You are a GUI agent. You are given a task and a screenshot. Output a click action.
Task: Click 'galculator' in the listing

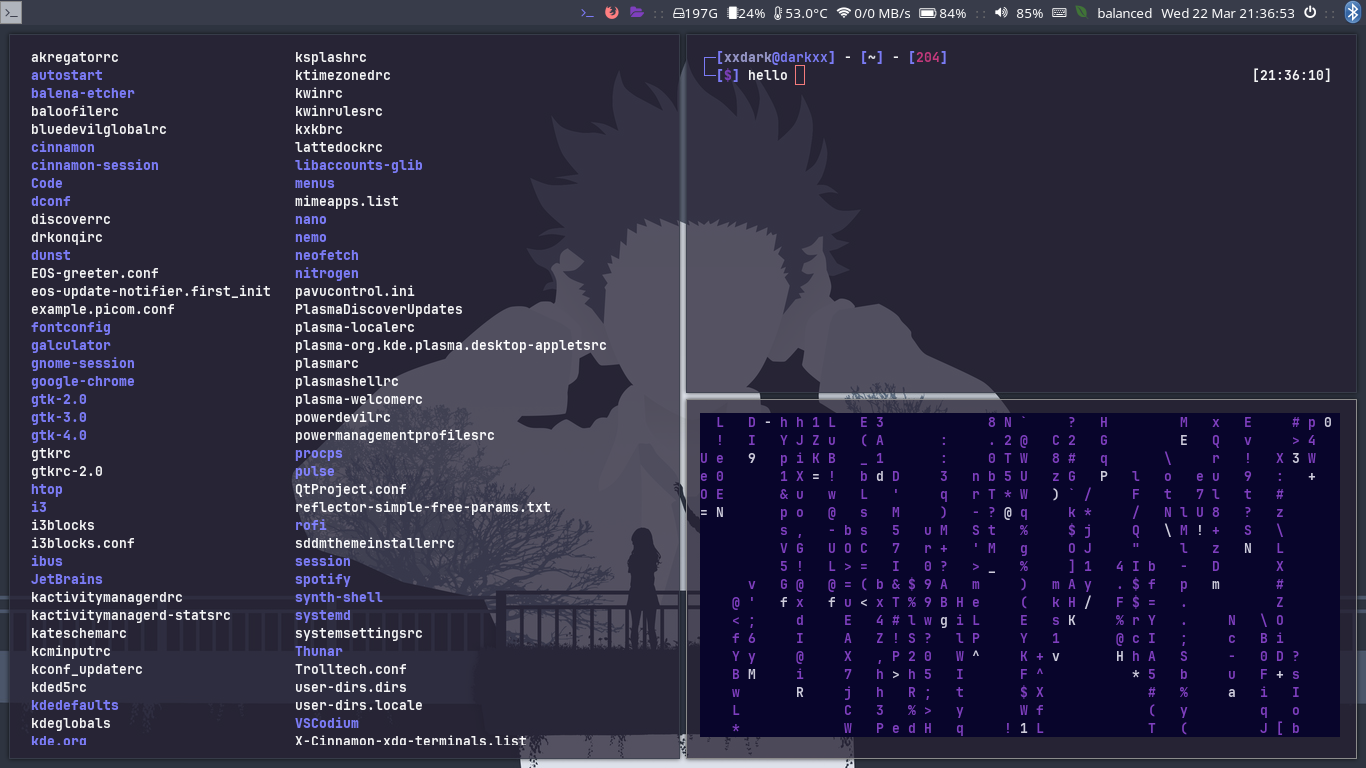click(x=71, y=345)
